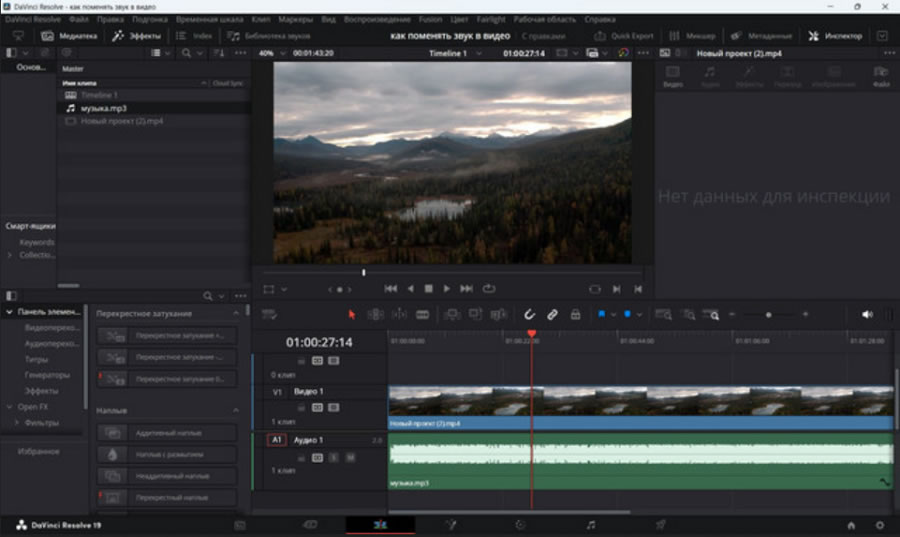900x537 pixels.
Task: Click the Микшер button
Action: 692,36
